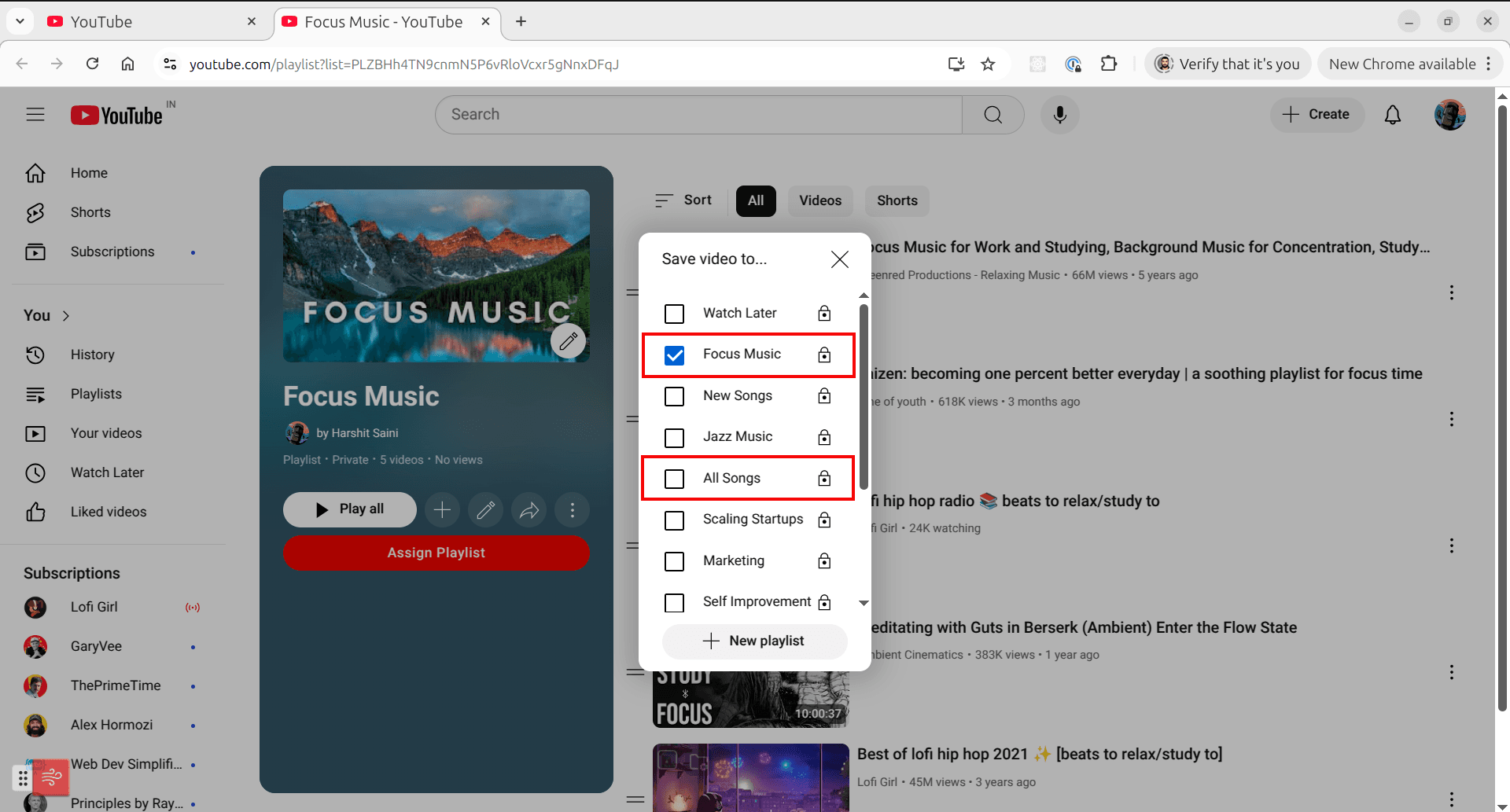
Task: Click the Assign Playlist button
Action: [436, 553]
